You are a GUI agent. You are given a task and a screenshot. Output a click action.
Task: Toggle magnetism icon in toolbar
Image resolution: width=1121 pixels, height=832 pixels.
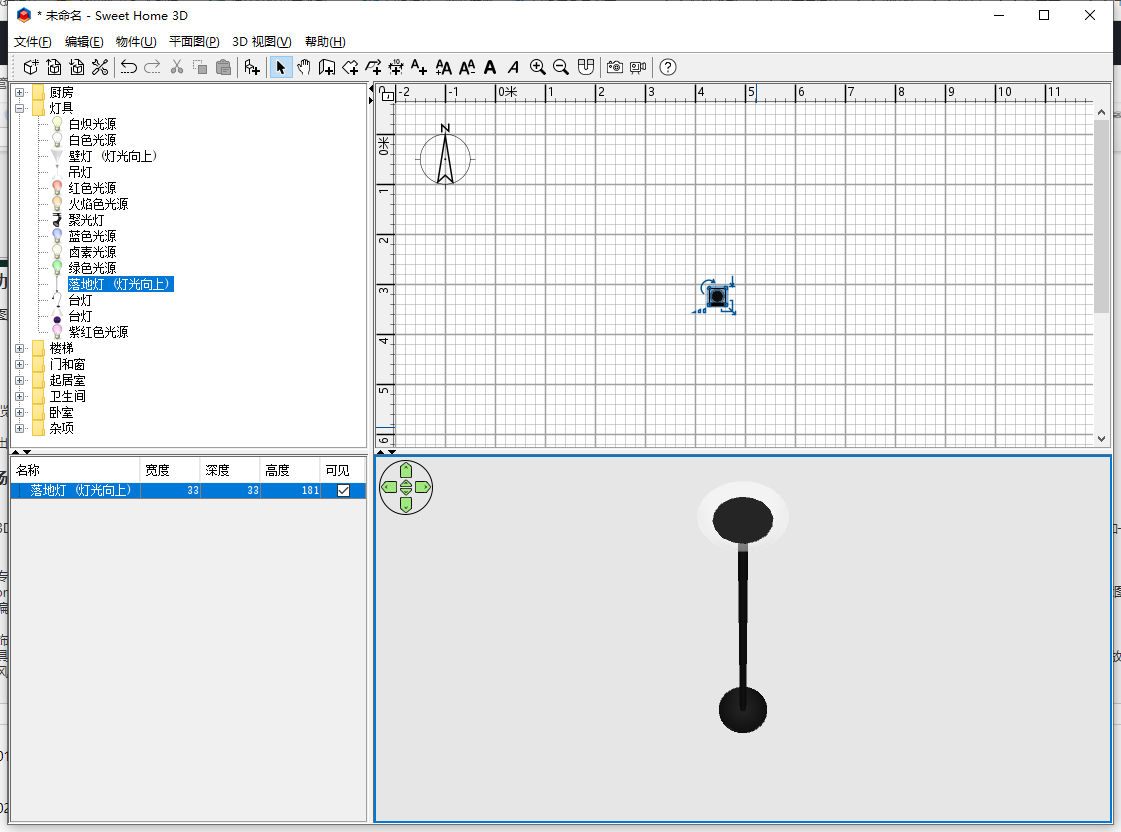click(x=586, y=67)
